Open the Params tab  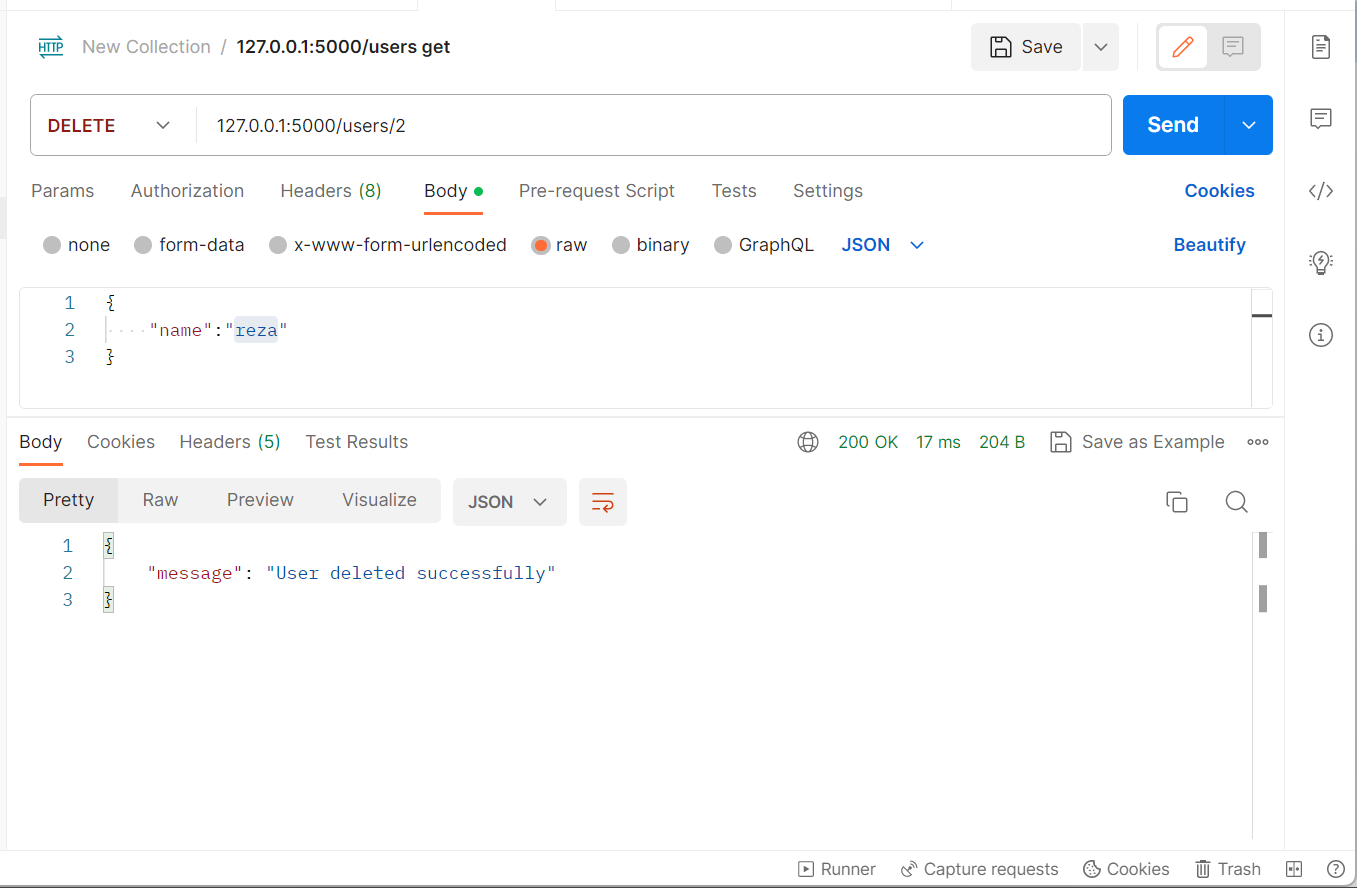pyautogui.click(x=62, y=191)
